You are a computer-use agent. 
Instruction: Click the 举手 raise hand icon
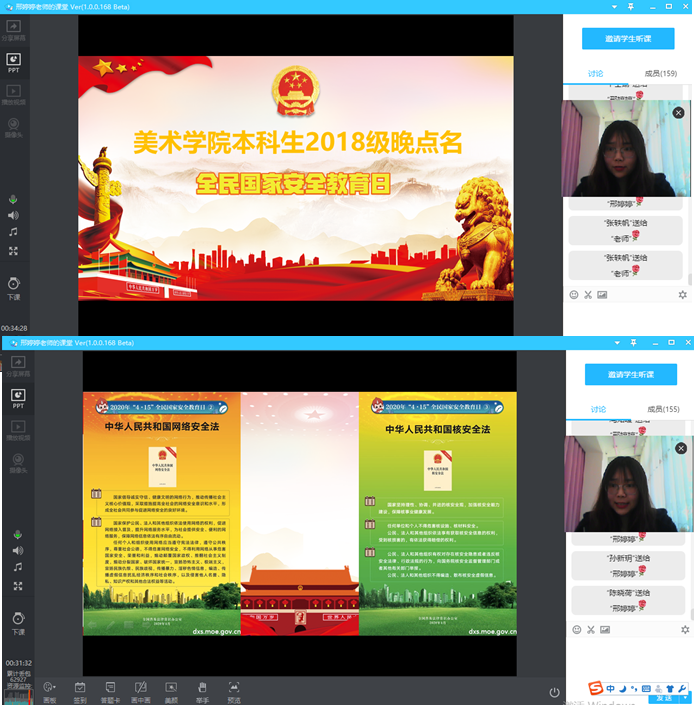click(x=202, y=688)
